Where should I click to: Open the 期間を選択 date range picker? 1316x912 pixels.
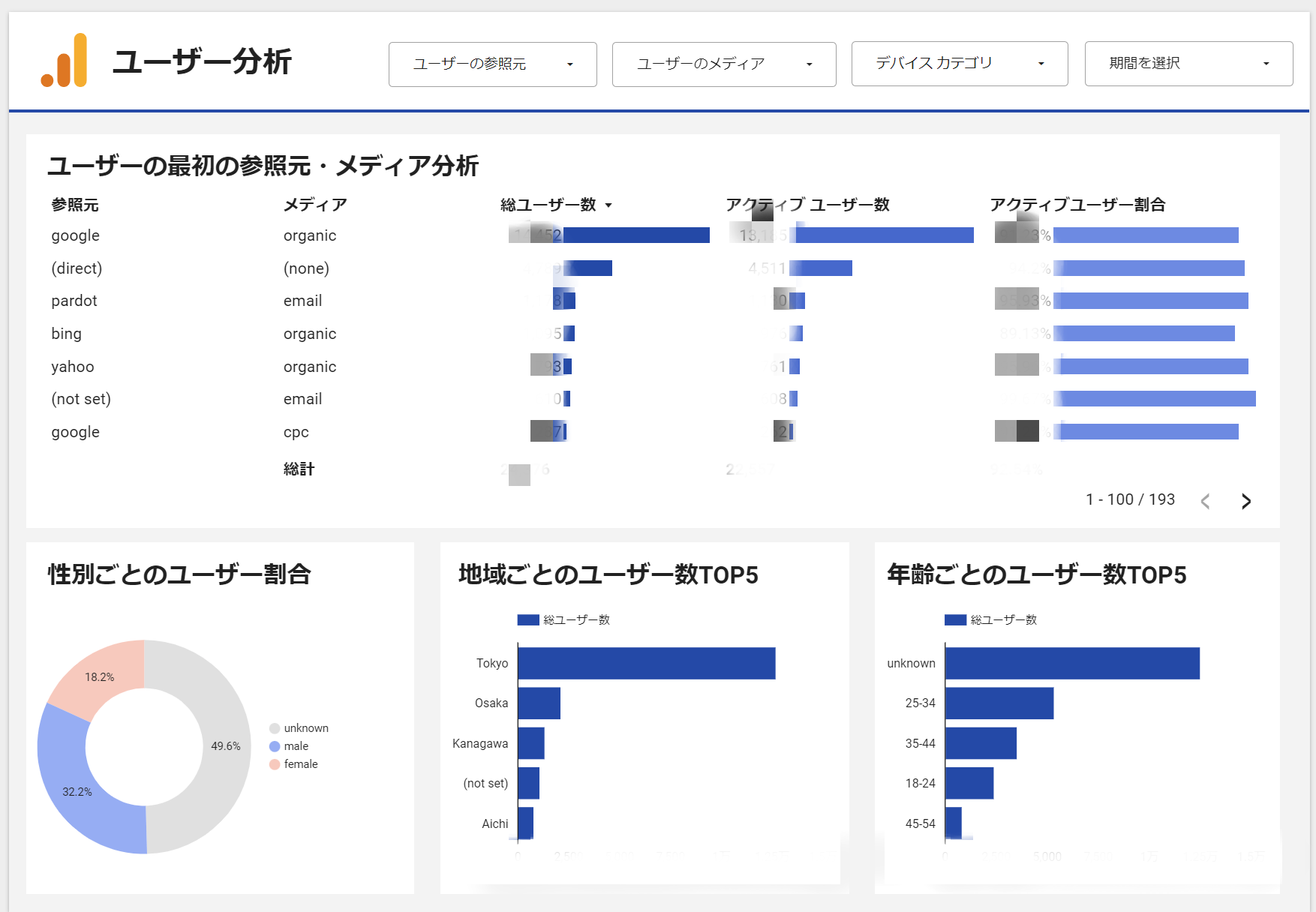[x=1188, y=64]
